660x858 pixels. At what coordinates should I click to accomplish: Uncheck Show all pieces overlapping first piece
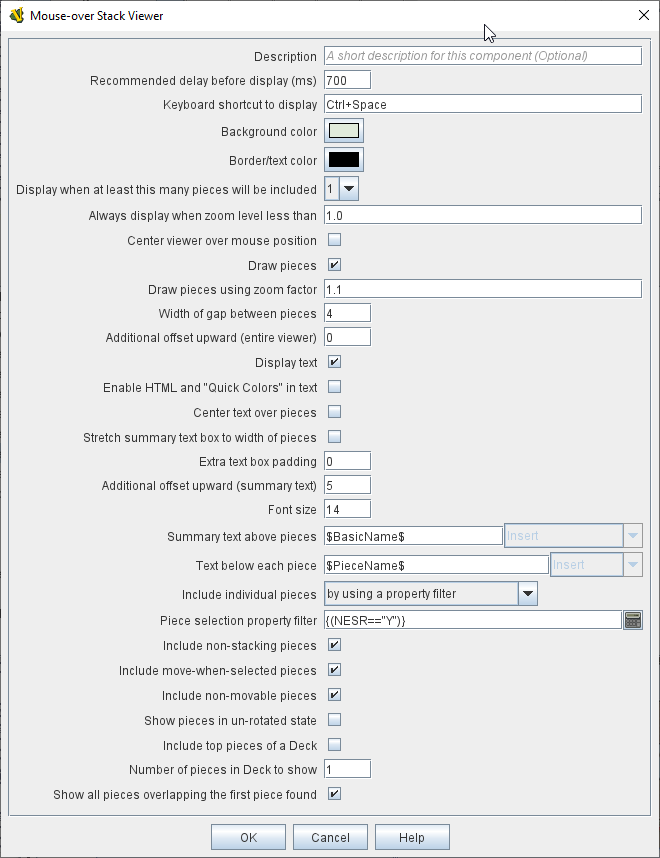pyautogui.click(x=334, y=793)
